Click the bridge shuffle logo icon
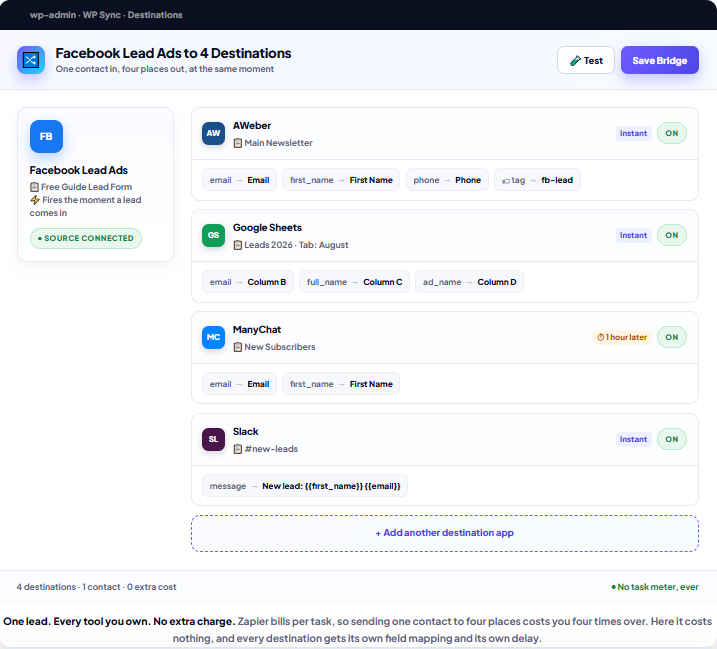Image resolution: width=717 pixels, height=649 pixels. [31, 60]
